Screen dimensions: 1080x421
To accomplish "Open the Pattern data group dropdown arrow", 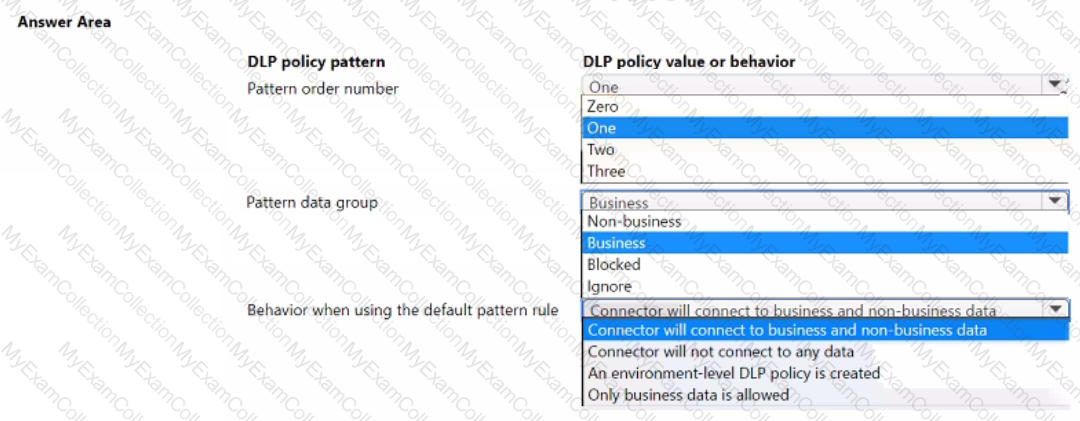I will [1055, 202].
